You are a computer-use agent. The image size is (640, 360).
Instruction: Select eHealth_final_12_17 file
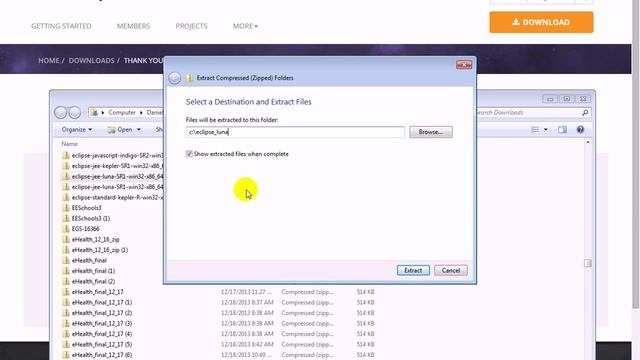[x=97, y=292]
